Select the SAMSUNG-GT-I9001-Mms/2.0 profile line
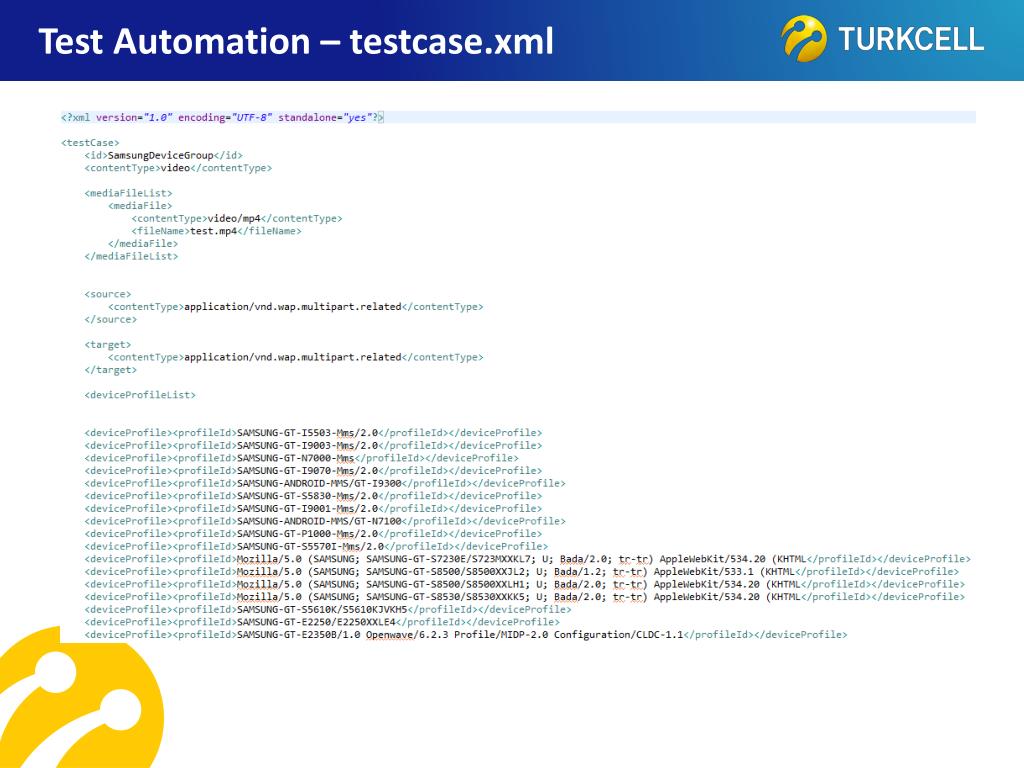Screen dimensions: 1024x768 [313, 509]
